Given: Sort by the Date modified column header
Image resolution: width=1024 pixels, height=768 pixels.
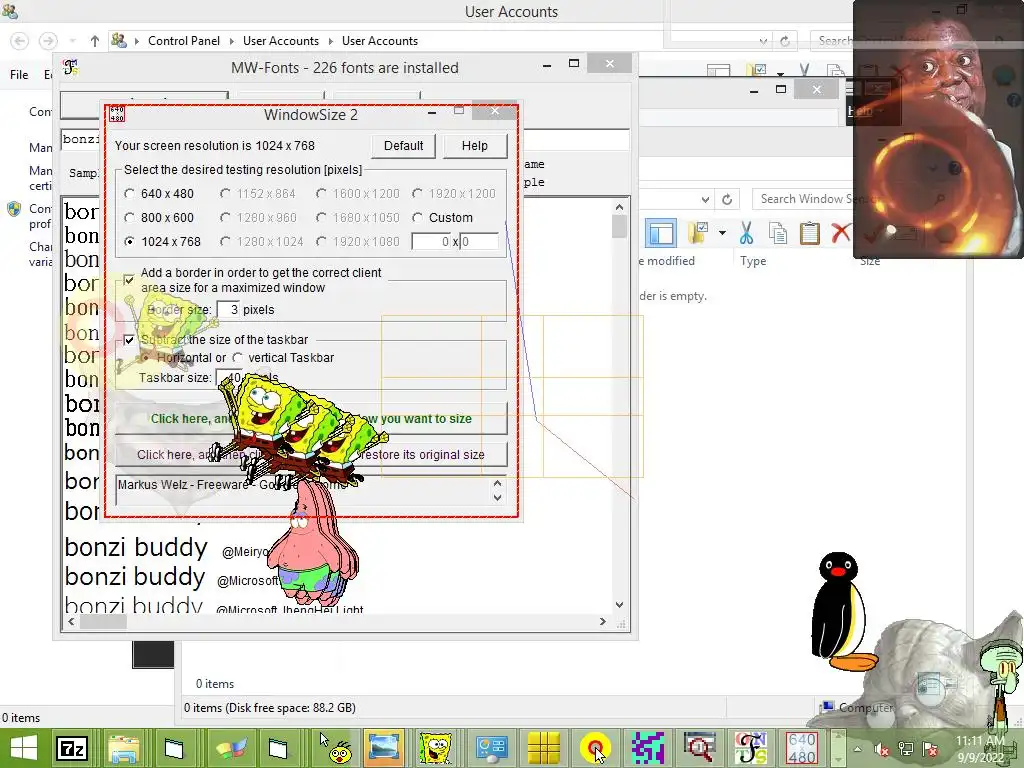Looking at the screenshot, I should tap(666, 261).
